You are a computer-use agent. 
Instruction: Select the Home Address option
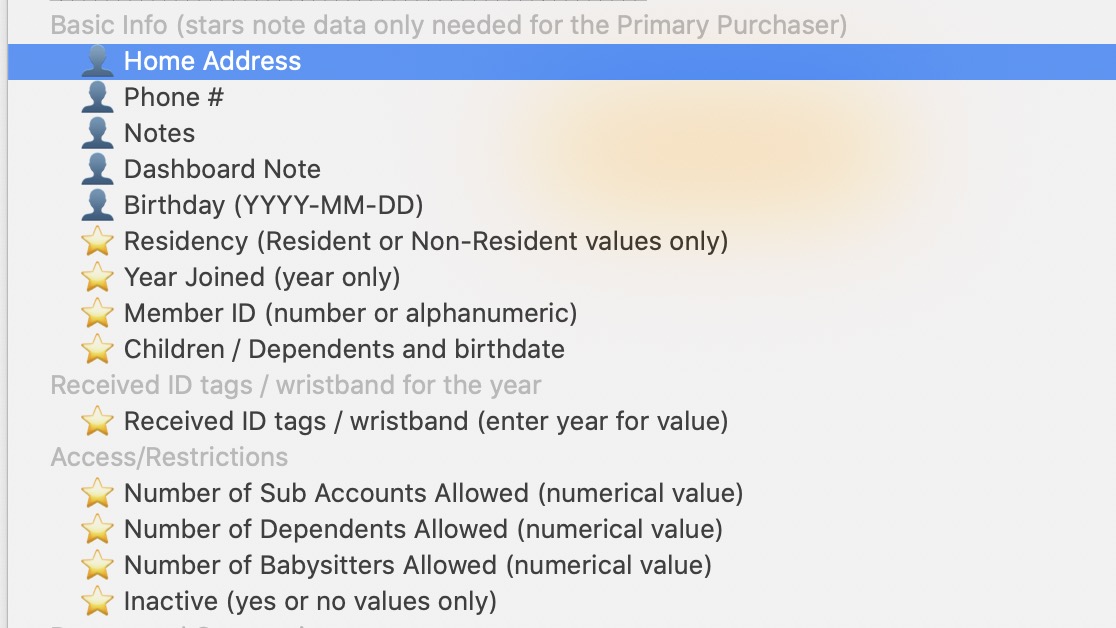point(212,61)
